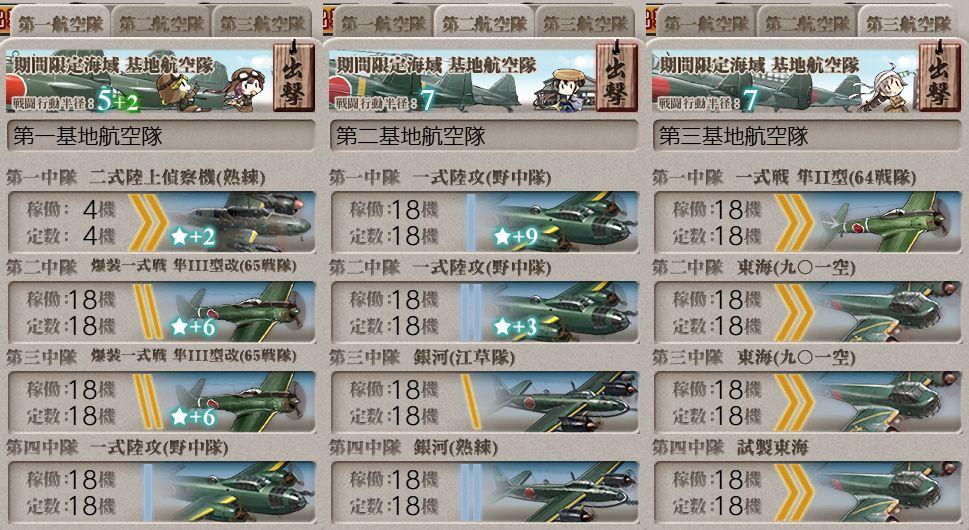Switch to 第三航空隊 tab in left panel
Screen dimensions: 969x530
tap(262, 23)
